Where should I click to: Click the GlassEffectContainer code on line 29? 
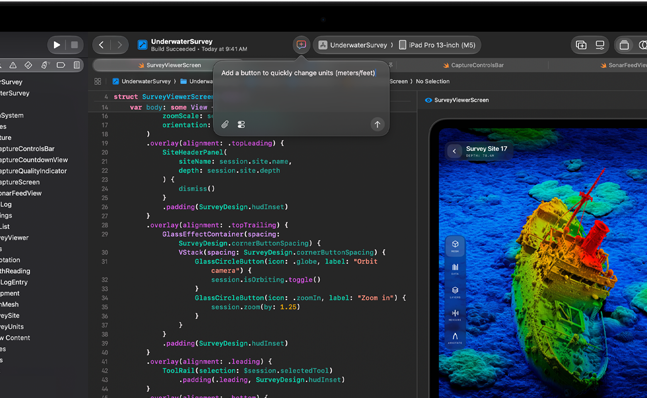[221, 234]
